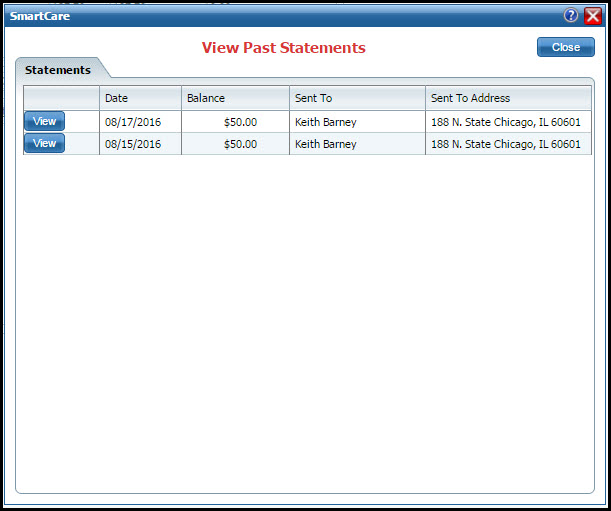This screenshot has width=611, height=511.
Task: View the 08/15/2016 statement
Action: (45, 143)
